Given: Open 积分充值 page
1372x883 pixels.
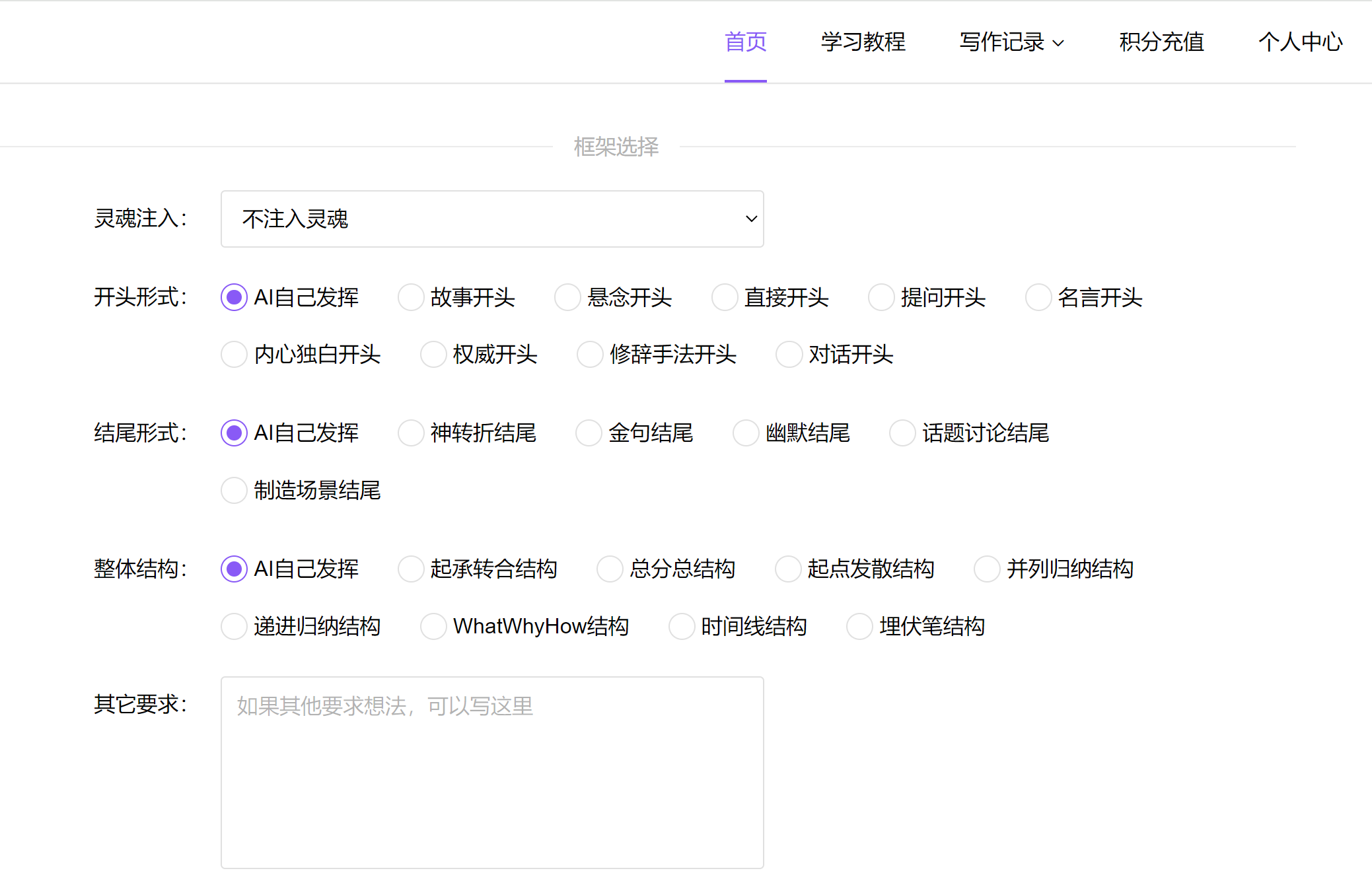Looking at the screenshot, I should click(1161, 42).
